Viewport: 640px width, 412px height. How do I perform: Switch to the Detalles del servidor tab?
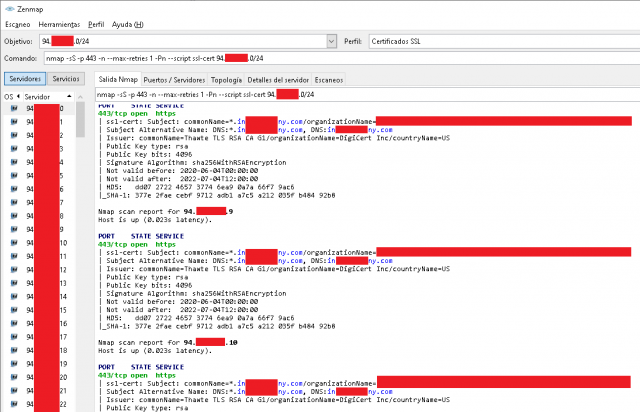click(278, 80)
